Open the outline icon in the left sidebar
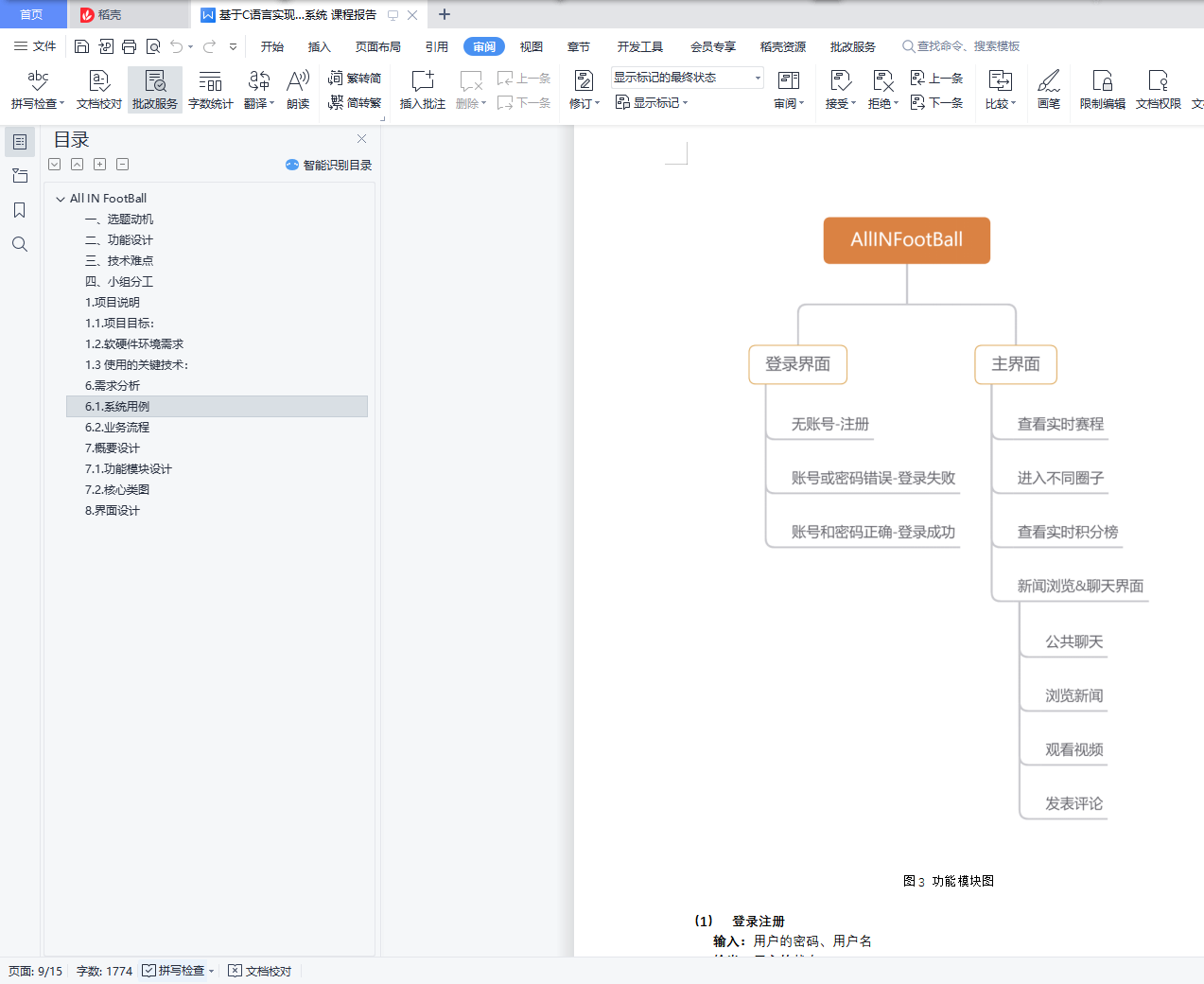This screenshot has width=1204, height=984. (20, 142)
